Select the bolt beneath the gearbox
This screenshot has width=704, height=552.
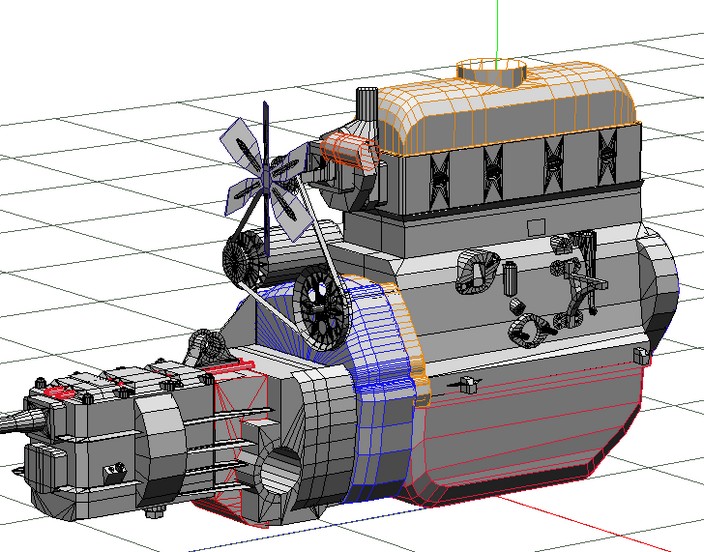click(x=155, y=514)
